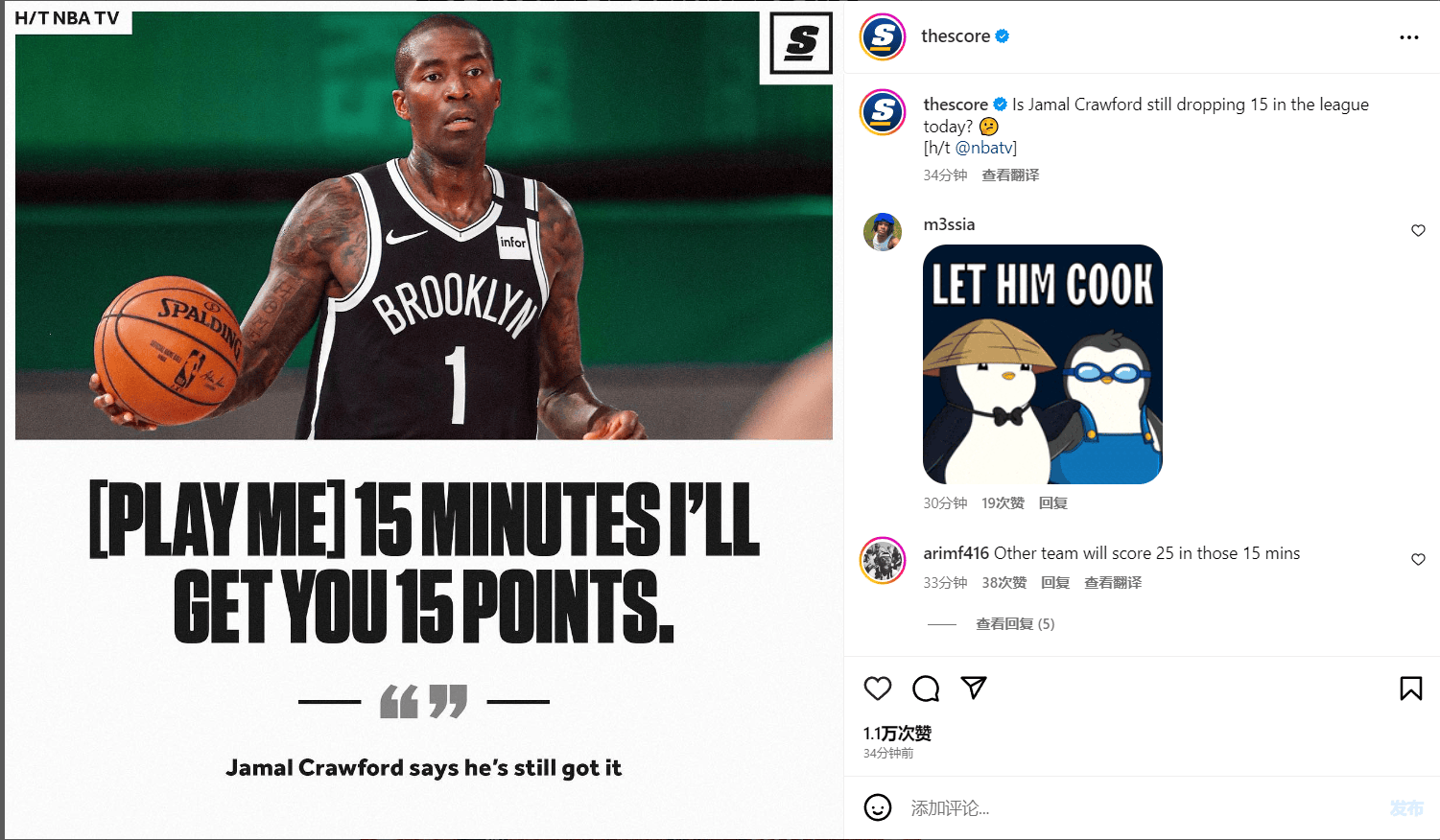Expand view replies (5) under arimf416's comment
Screen dimensions: 1440x840
(x=1015, y=624)
